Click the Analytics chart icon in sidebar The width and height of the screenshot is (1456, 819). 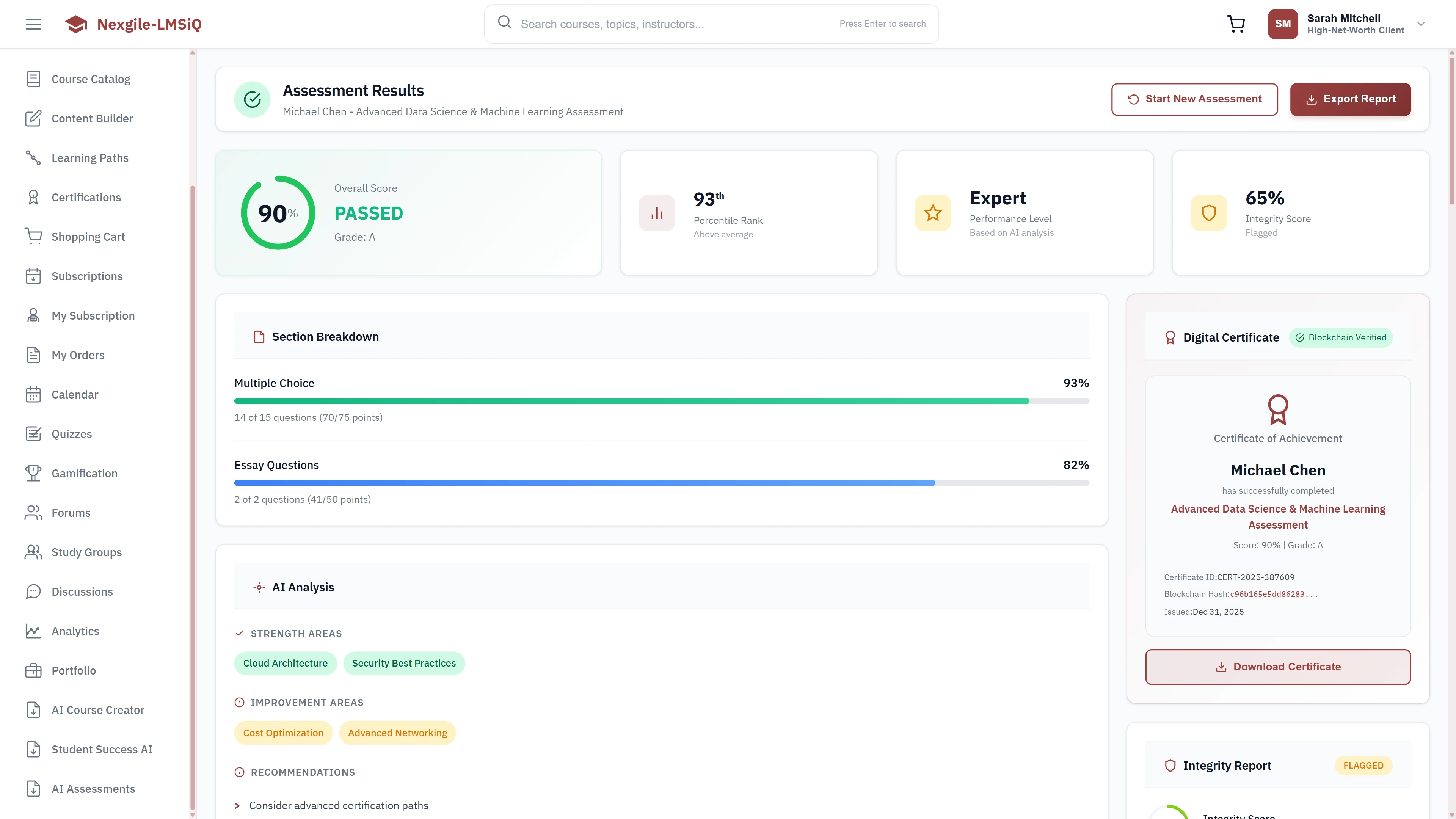pos(33,631)
